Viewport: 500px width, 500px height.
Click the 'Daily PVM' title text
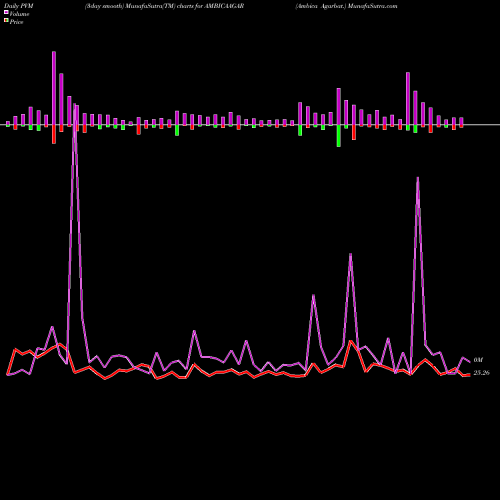point(19,6)
